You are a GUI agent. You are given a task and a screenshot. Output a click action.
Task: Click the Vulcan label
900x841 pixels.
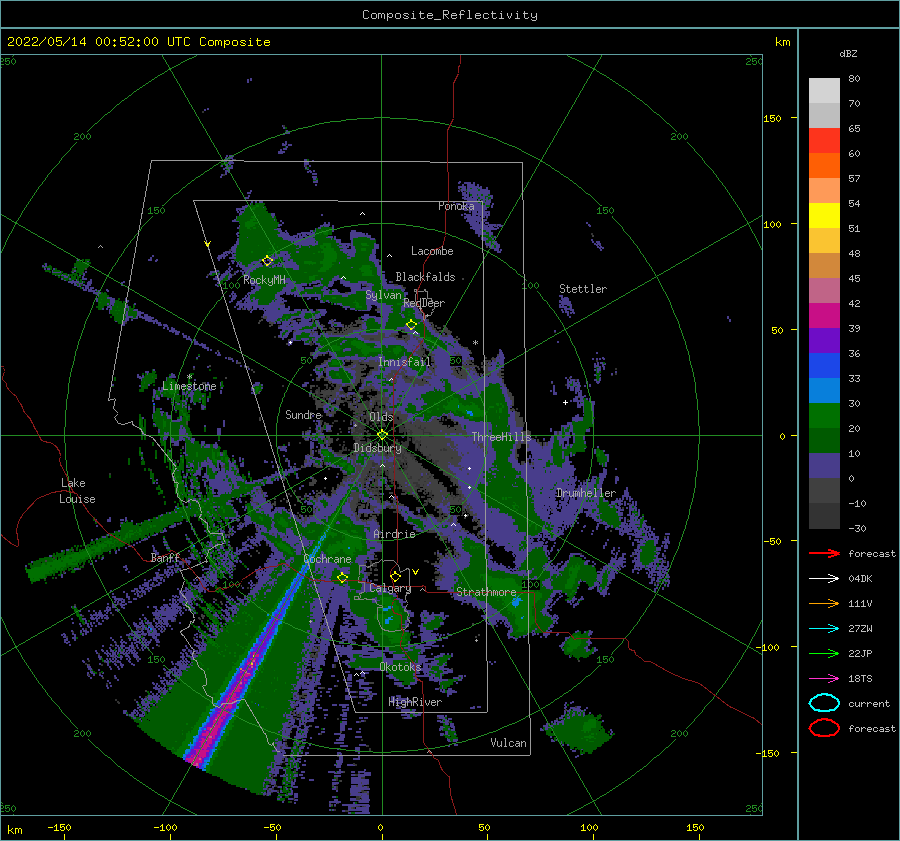tap(509, 743)
